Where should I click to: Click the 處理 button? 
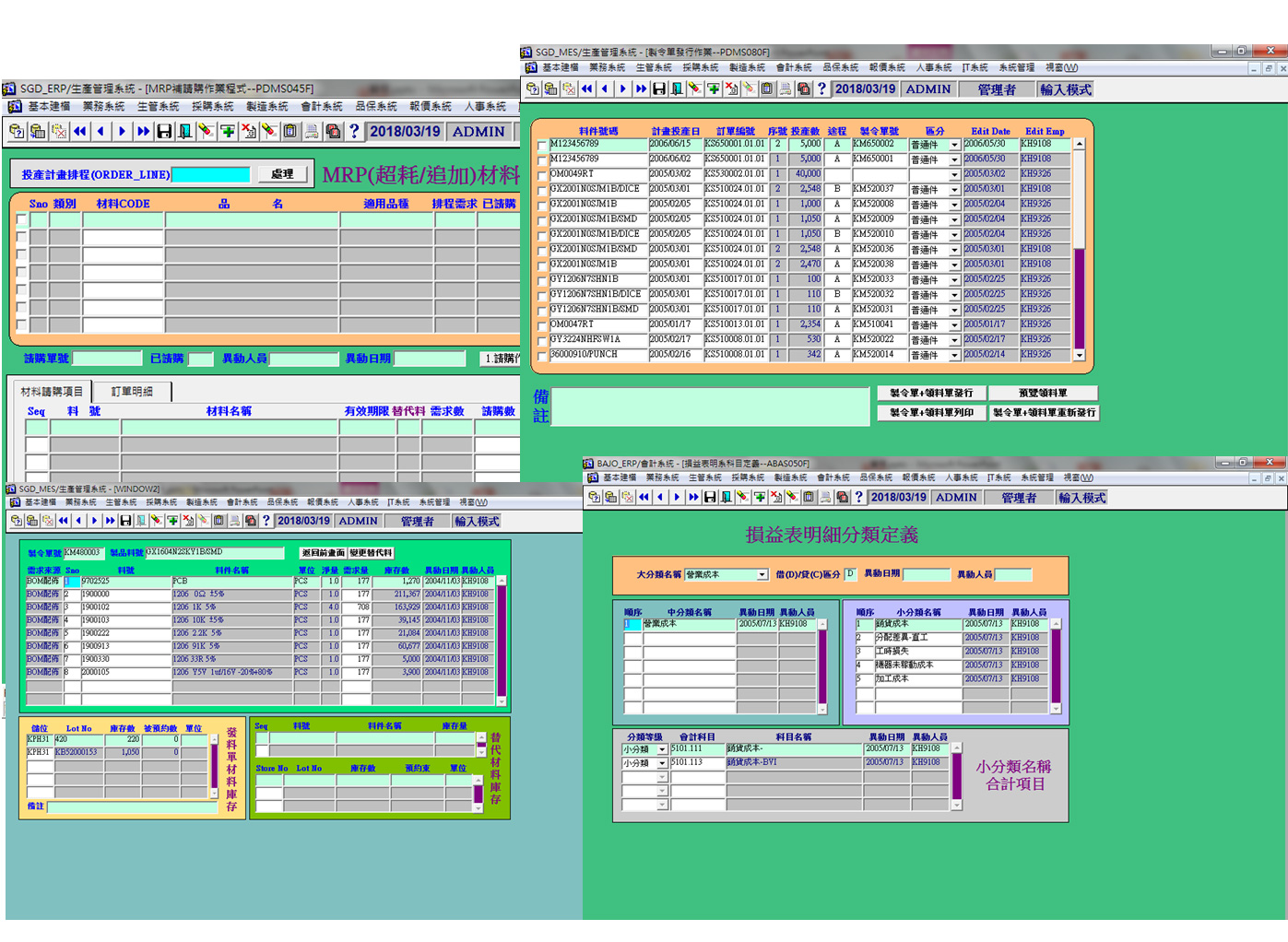tap(282, 174)
